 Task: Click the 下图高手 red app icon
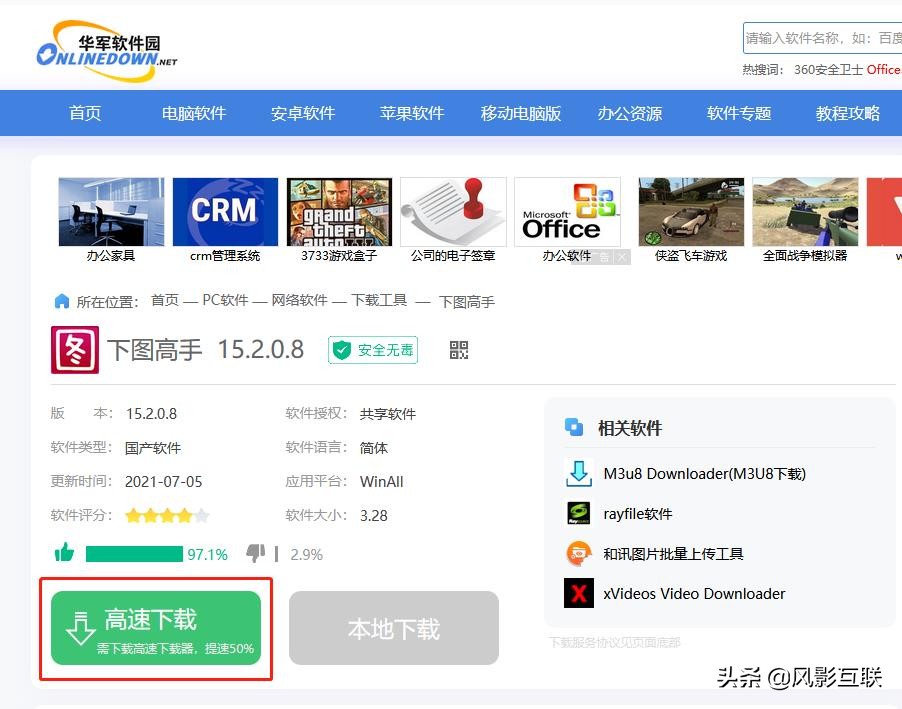pos(74,351)
